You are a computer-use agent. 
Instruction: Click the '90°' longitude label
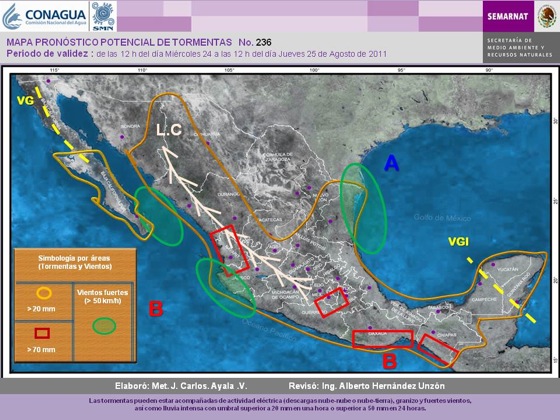click(x=489, y=70)
